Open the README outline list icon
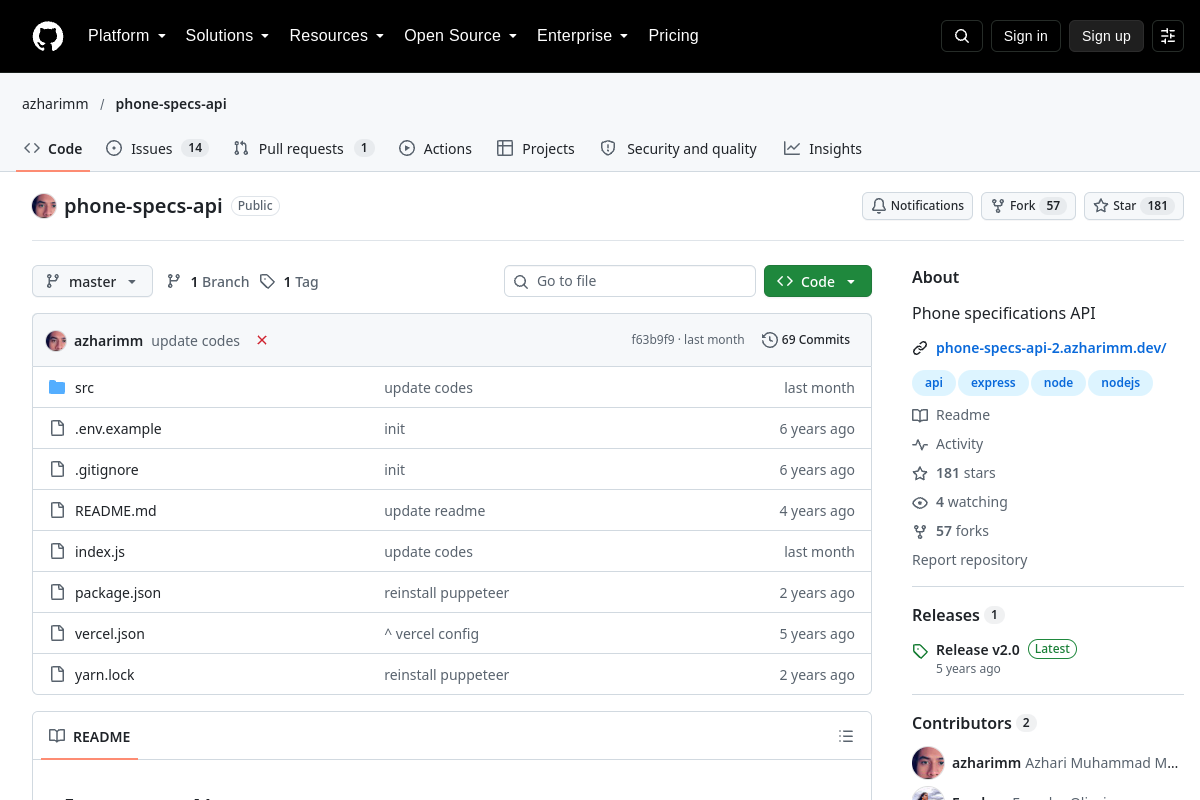1200x800 pixels. pyautogui.click(x=846, y=737)
